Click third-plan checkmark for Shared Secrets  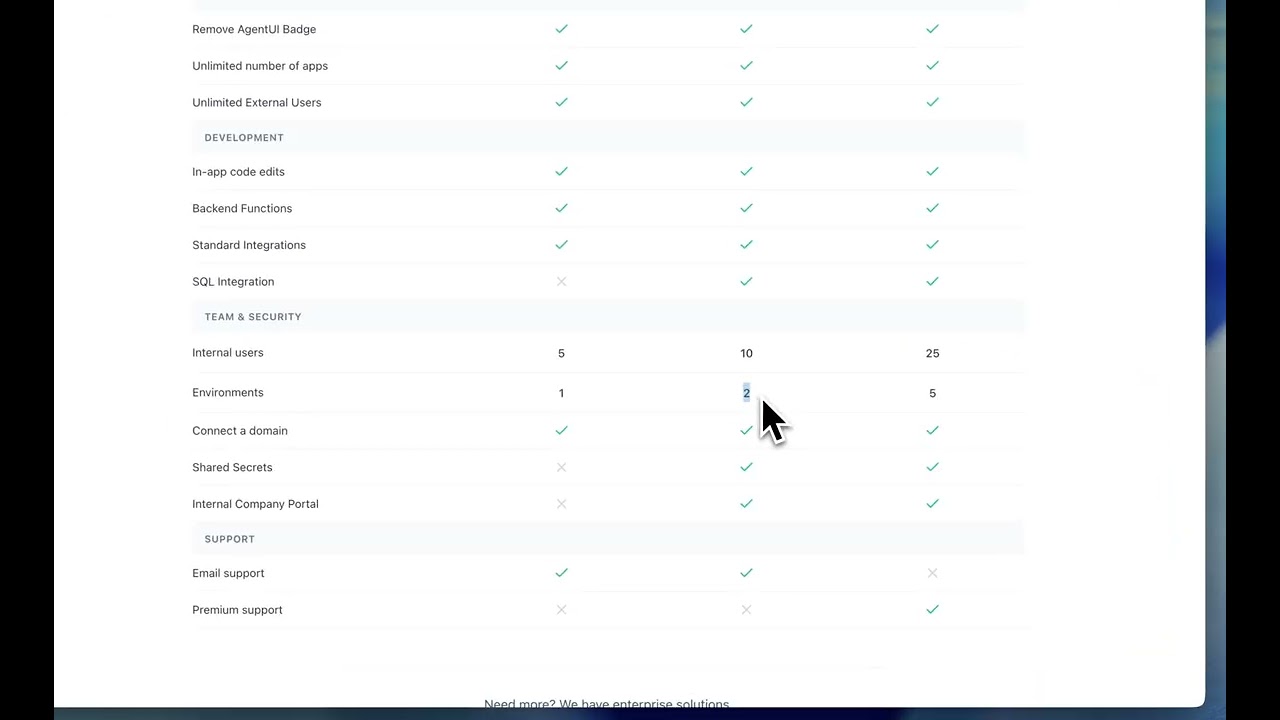pyautogui.click(x=932, y=467)
